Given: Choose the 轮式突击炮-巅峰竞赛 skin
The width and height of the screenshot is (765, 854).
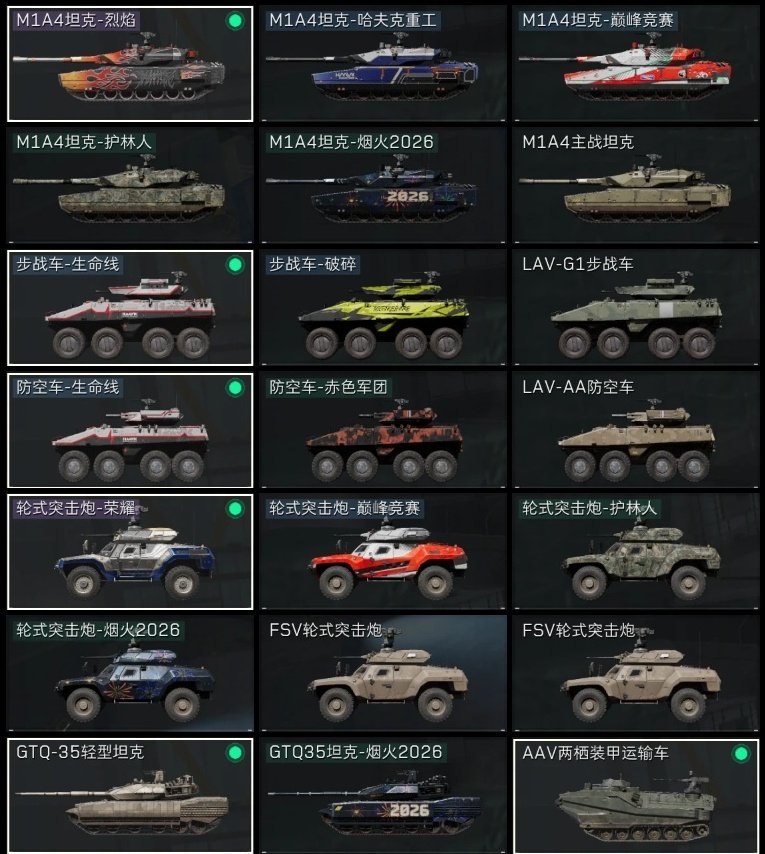Looking at the screenshot, I should coord(383,552).
